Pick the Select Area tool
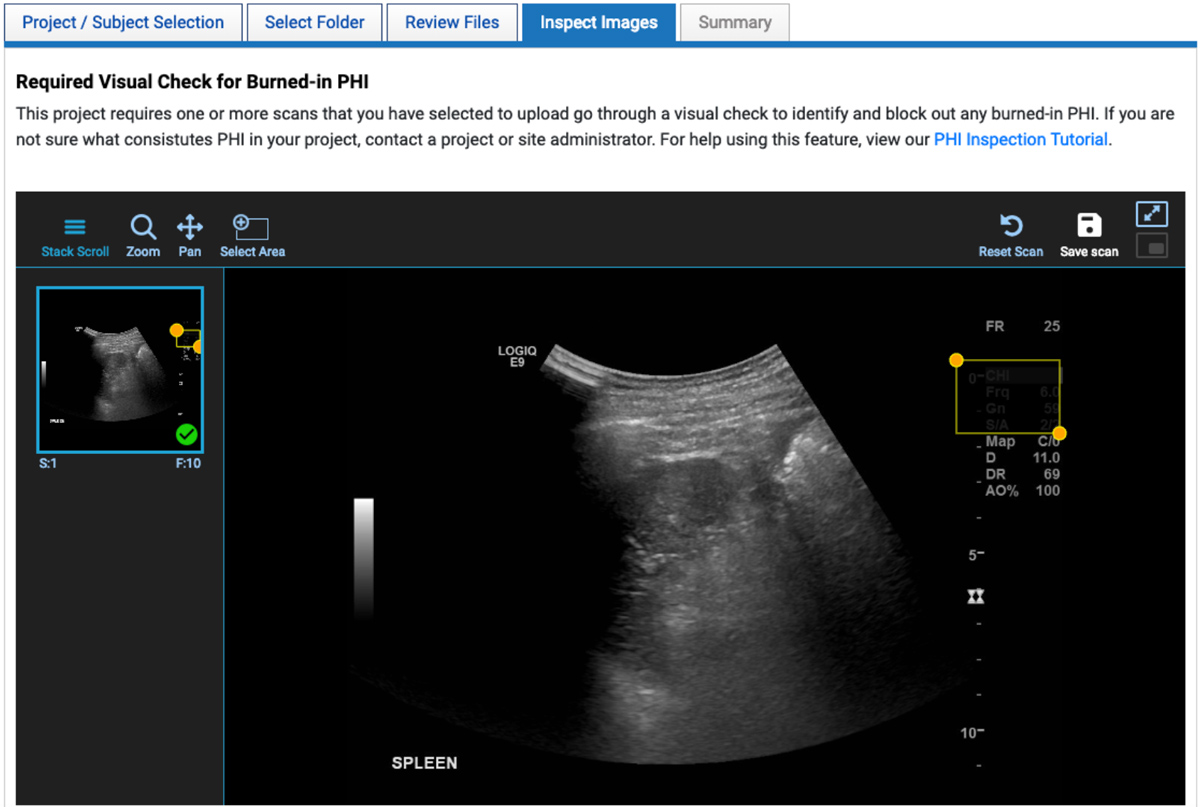This screenshot has height=807, width=1200. pyautogui.click(x=252, y=237)
